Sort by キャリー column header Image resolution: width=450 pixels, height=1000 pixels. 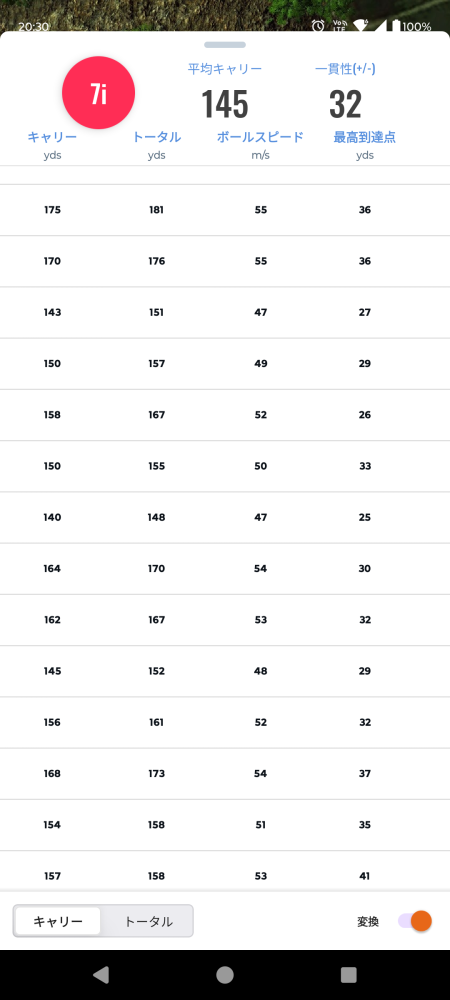pos(52,137)
